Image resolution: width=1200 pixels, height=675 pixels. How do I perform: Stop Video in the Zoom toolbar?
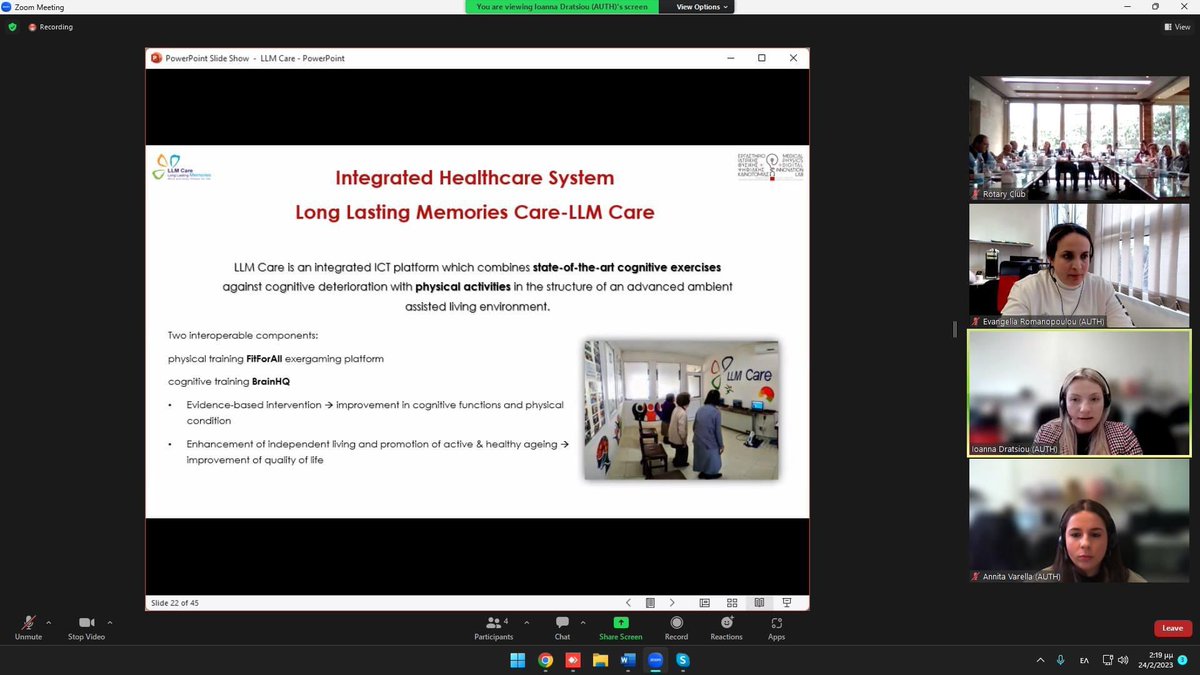point(86,628)
